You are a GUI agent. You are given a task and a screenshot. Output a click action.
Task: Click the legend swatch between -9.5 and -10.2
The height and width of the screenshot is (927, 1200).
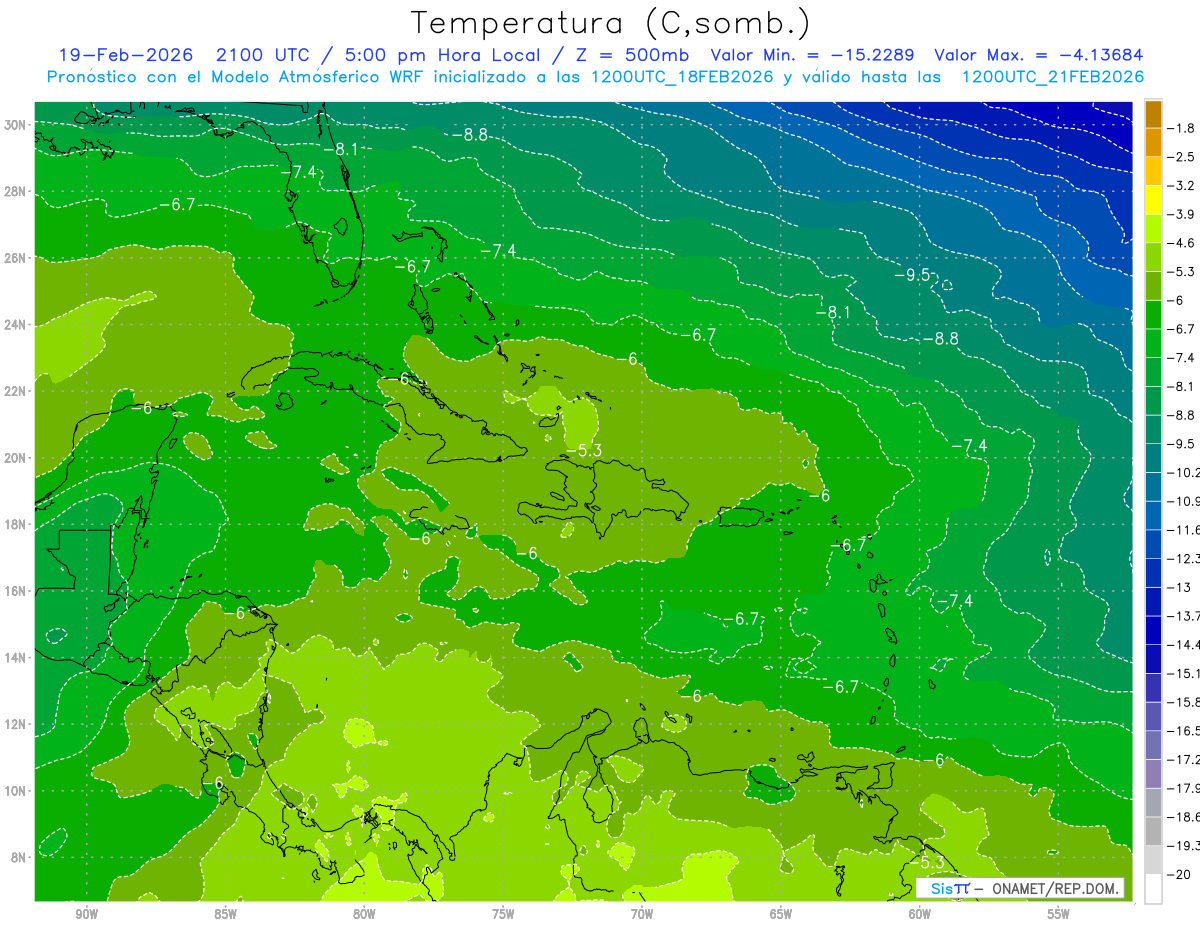(1153, 458)
